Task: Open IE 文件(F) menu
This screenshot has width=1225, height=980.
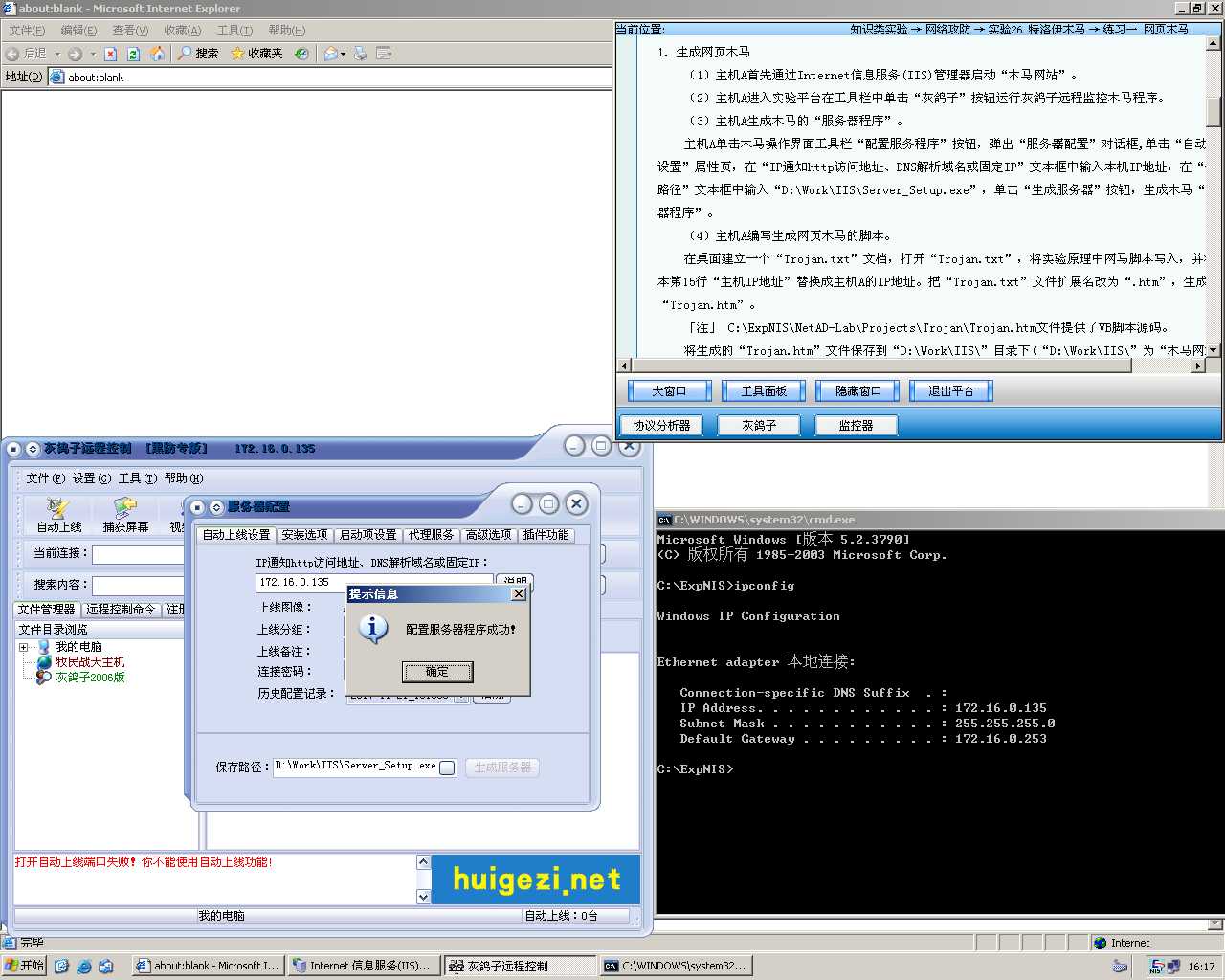Action: coord(27,31)
